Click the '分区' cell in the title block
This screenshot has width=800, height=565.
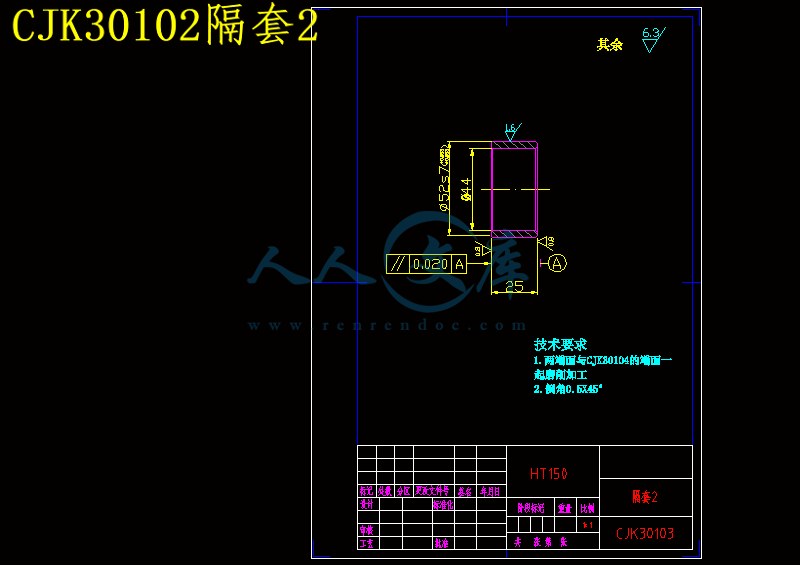404,491
